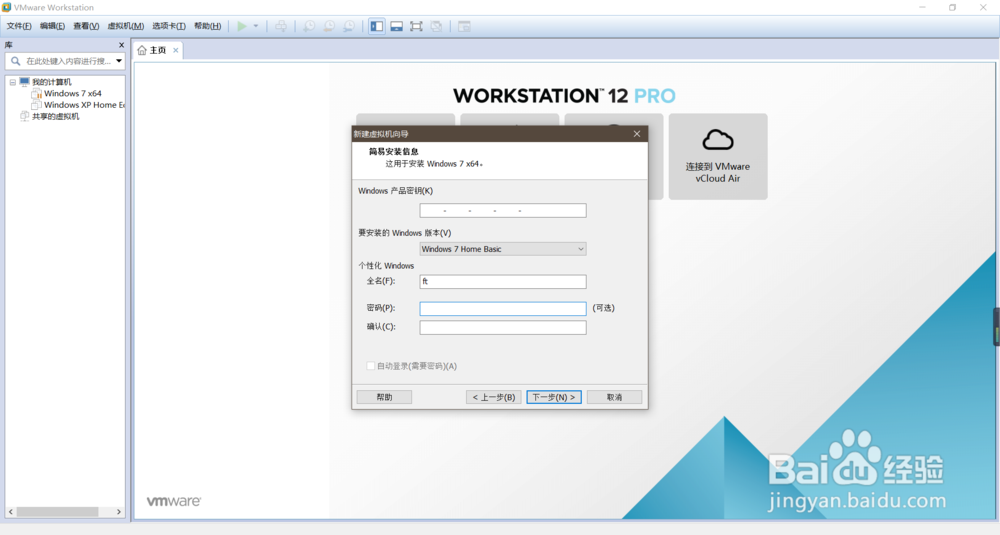The image size is (1000, 535).
Task: Close the 库 library panel
Action: [x=121, y=45]
